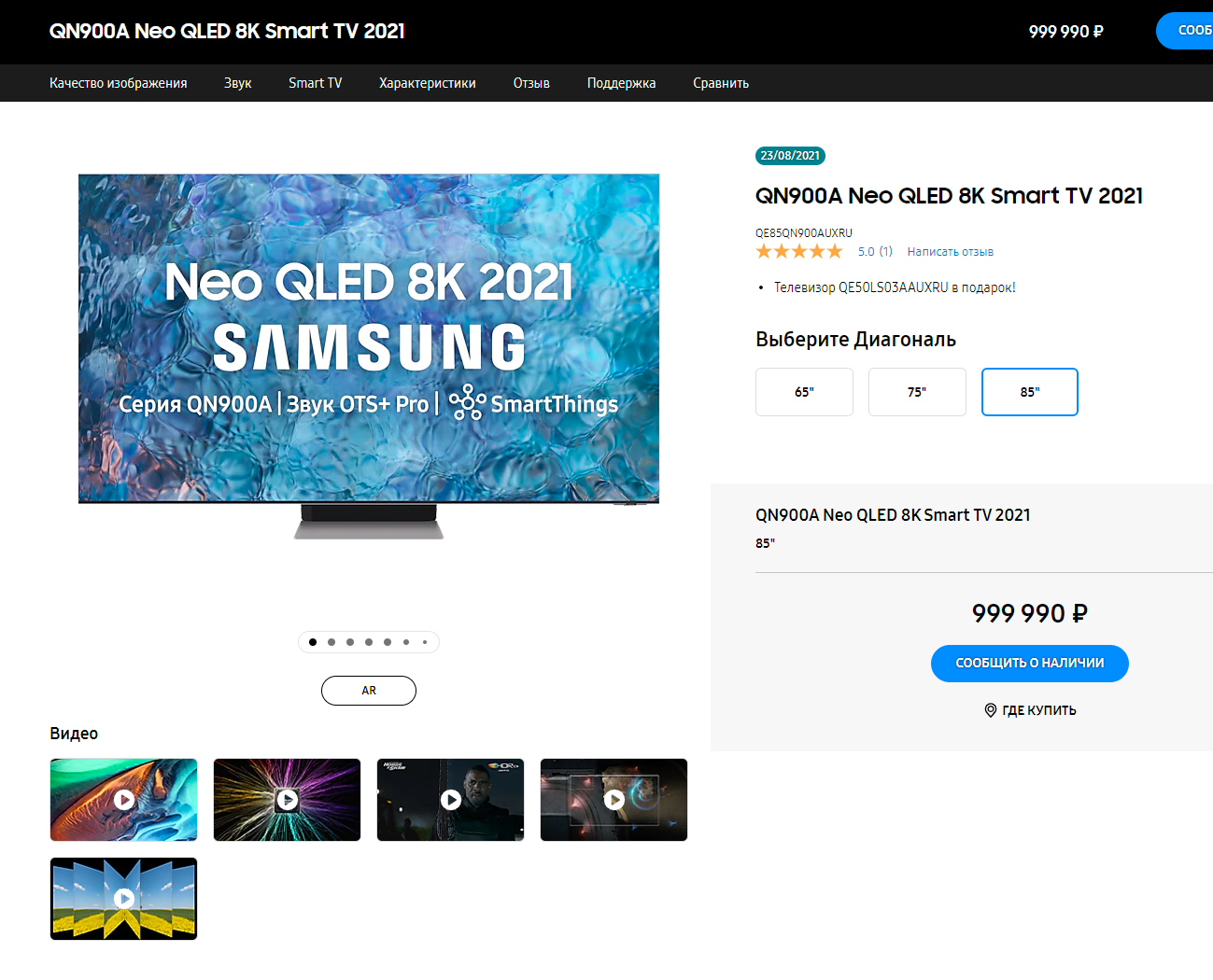The height and width of the screenshot is (980, 1213).
Task: Play the second video with light burst thumbnail
Action: point(287,800)
